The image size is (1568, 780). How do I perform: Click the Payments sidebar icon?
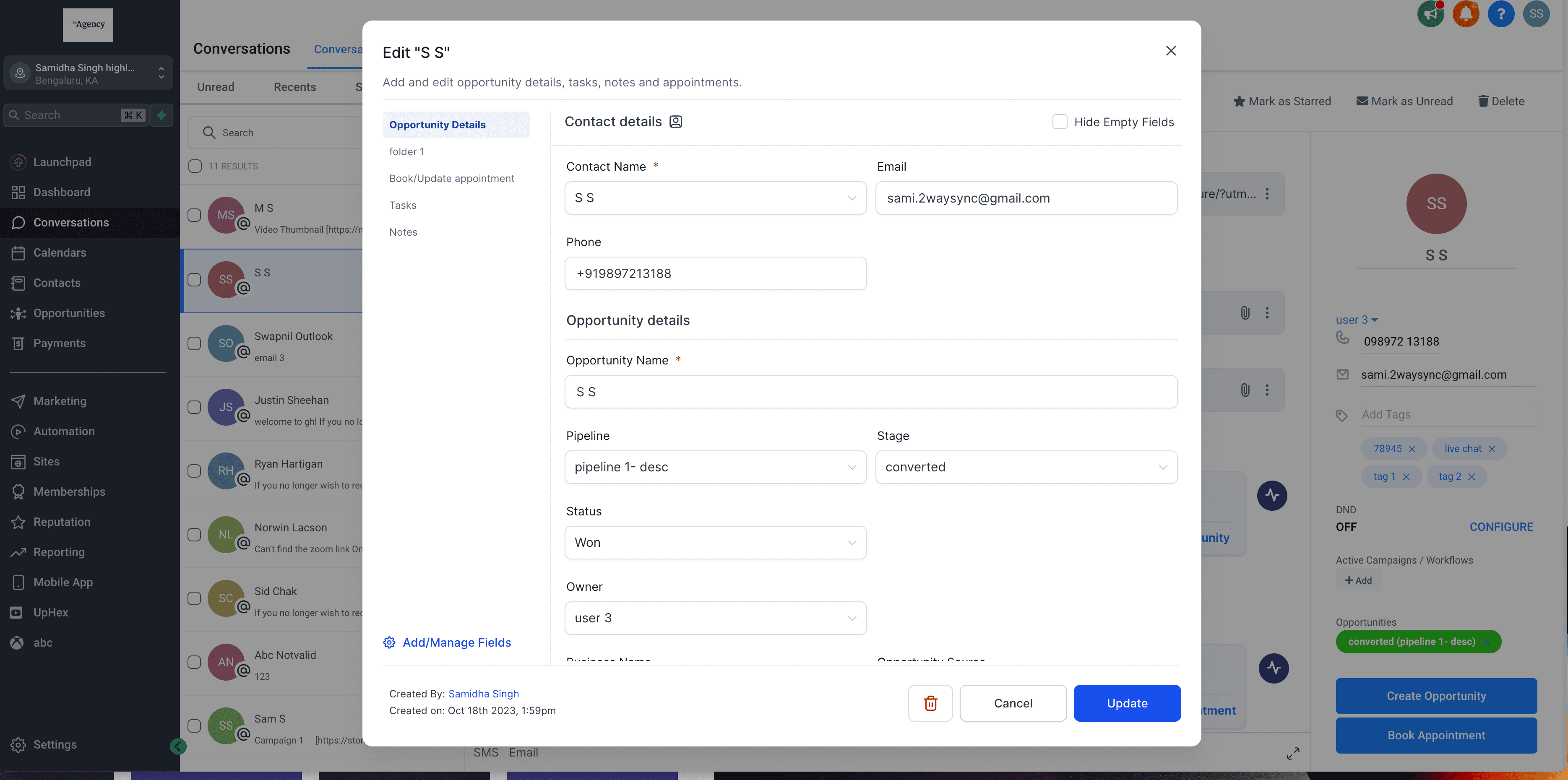(x=18, y=343)
